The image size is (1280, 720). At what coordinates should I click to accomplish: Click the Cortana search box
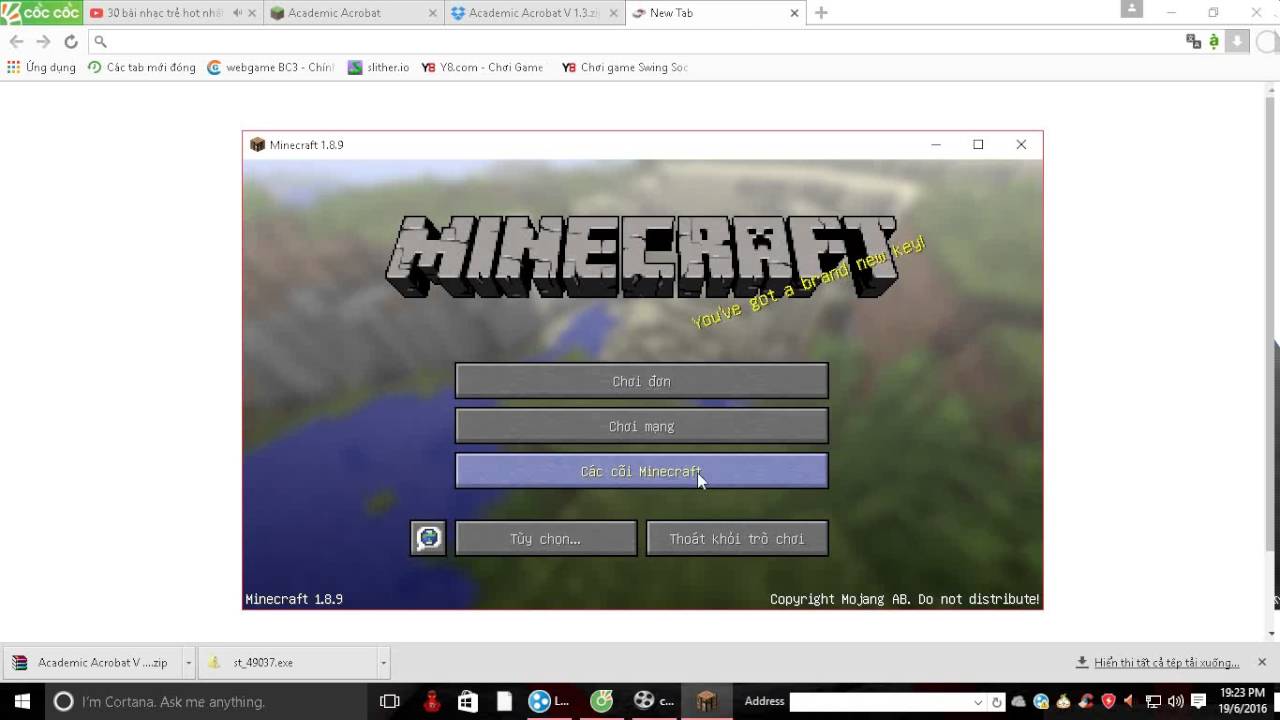pos(208,701)
